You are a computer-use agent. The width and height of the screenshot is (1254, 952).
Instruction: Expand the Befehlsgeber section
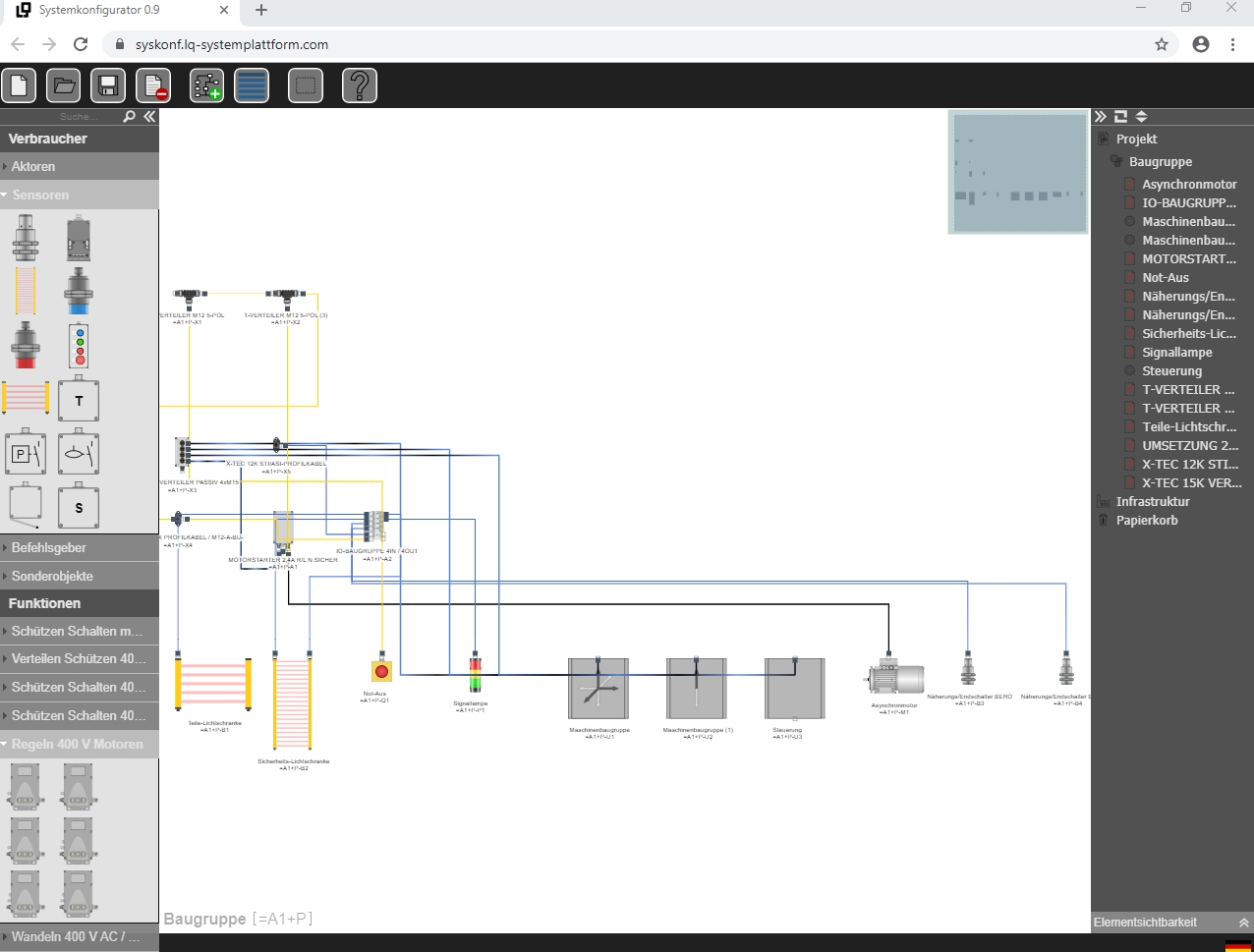click(x=79, y=548)
